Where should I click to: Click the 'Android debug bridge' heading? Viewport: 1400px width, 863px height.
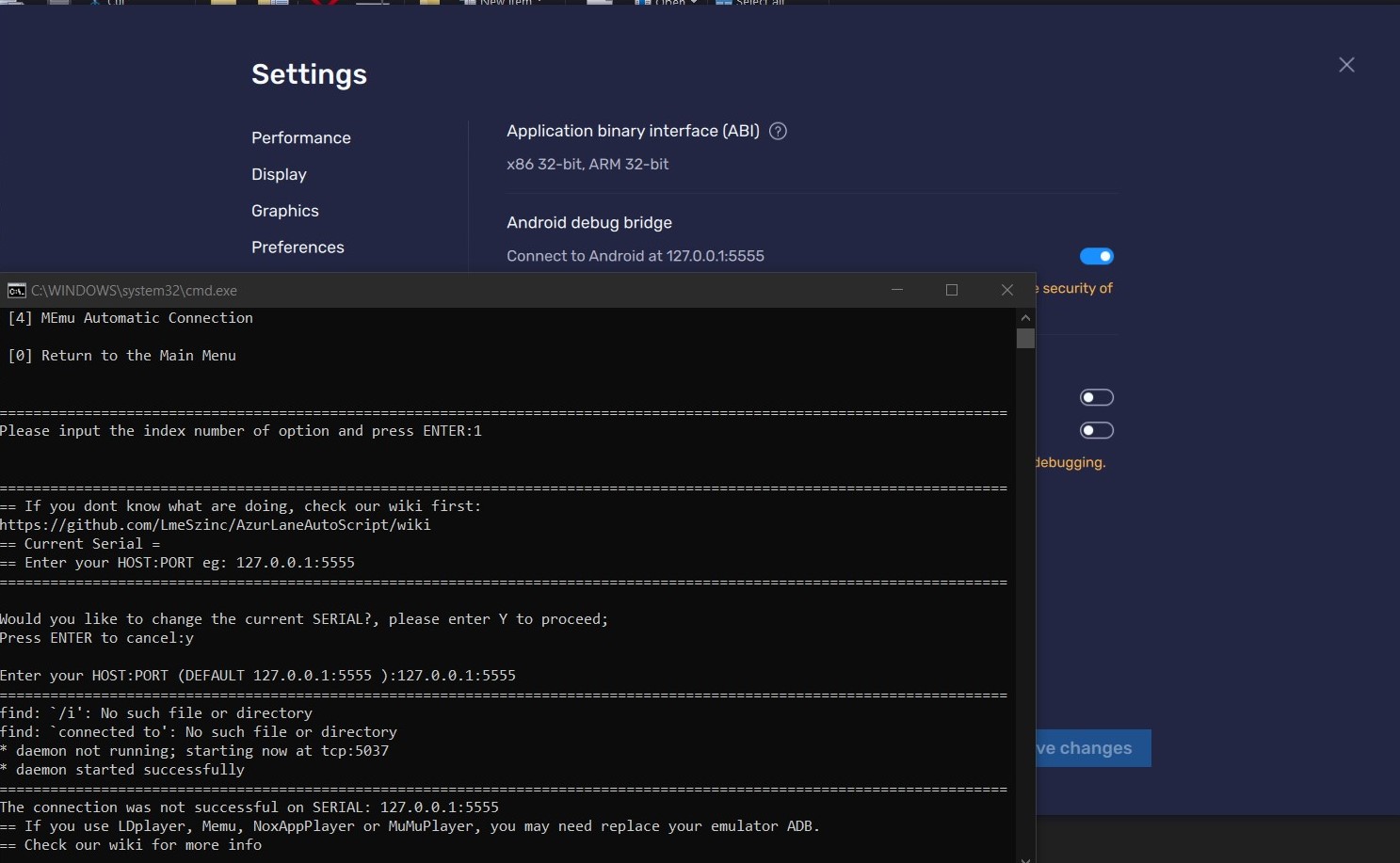click(x=589, y=222)
